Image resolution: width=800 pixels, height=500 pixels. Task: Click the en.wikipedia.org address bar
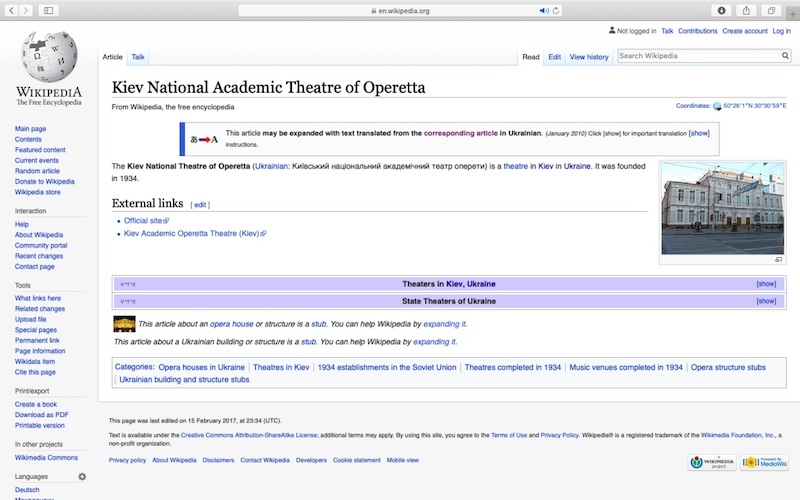tap(400, 10)
